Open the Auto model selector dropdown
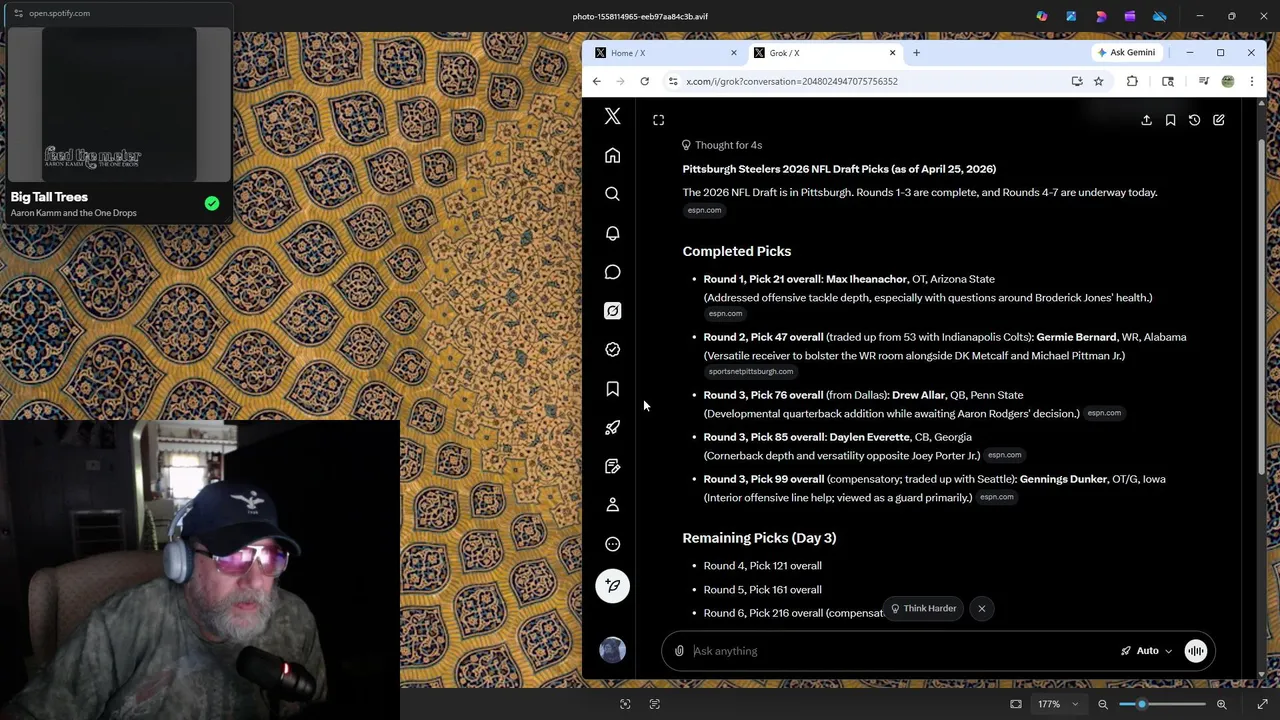The width and height of the screenshot is (1280, 720). 1146,651
